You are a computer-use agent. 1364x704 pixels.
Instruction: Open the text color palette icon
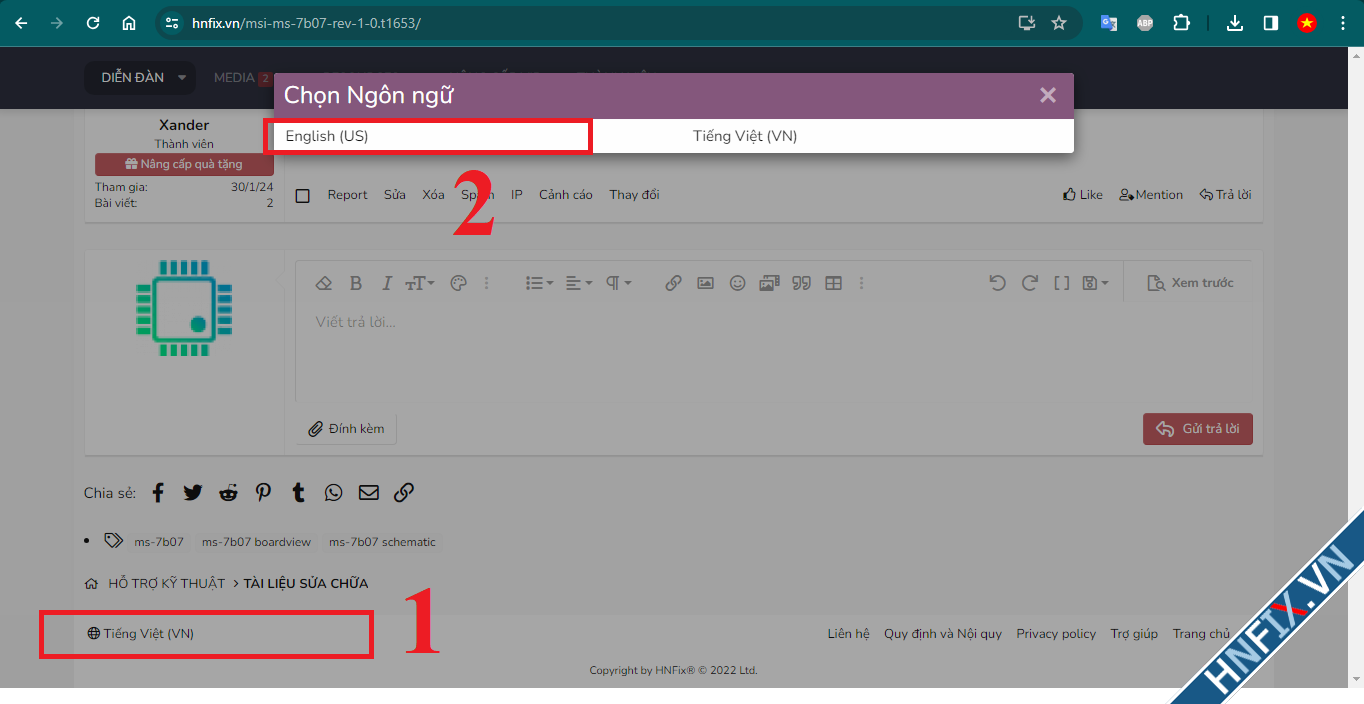click(x=458, y=283)
